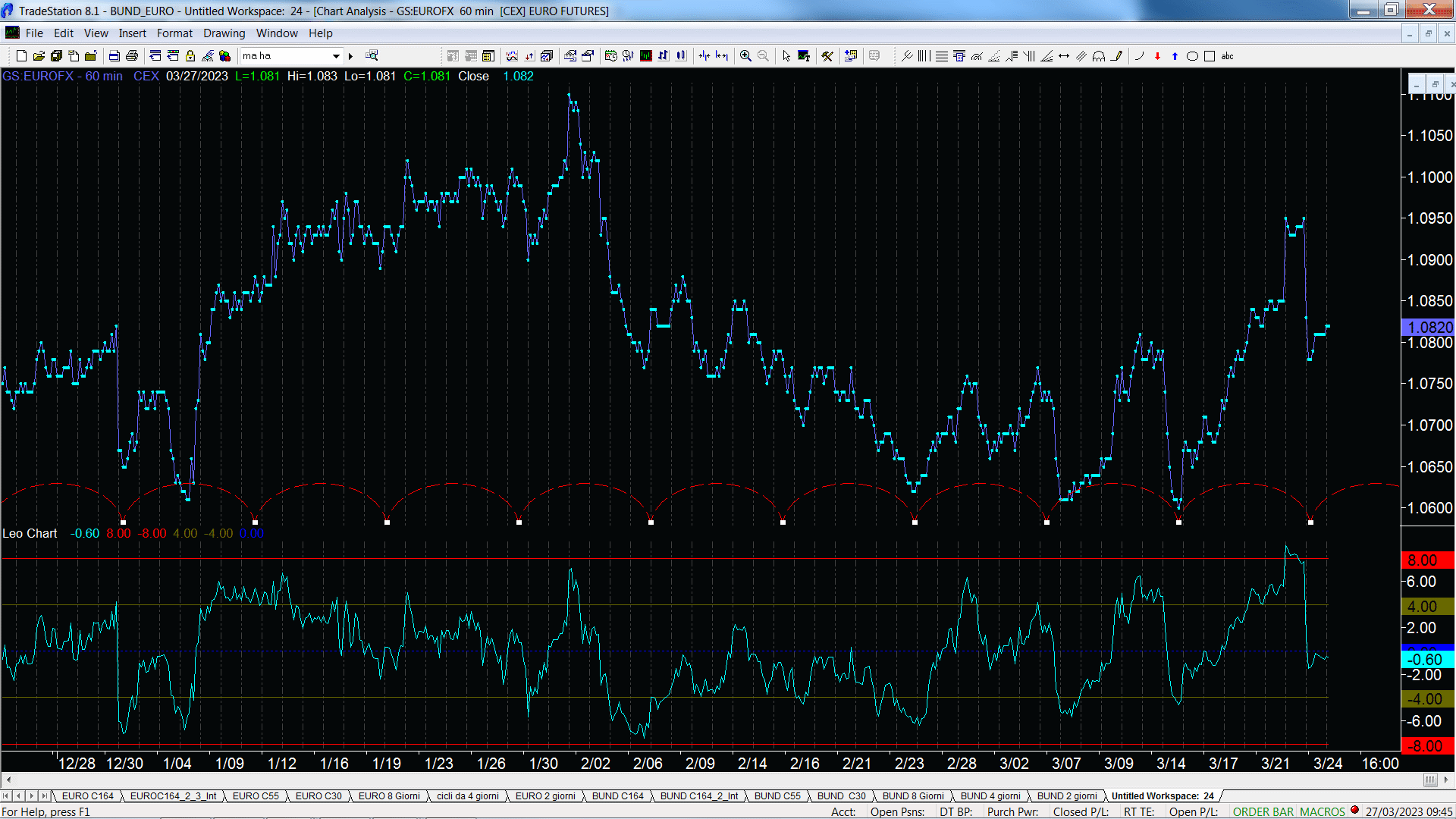Image resolution: width=1456 pixels, height=819 pixels.
Task: Click the Print preview icon
Action: pos(114,56)
